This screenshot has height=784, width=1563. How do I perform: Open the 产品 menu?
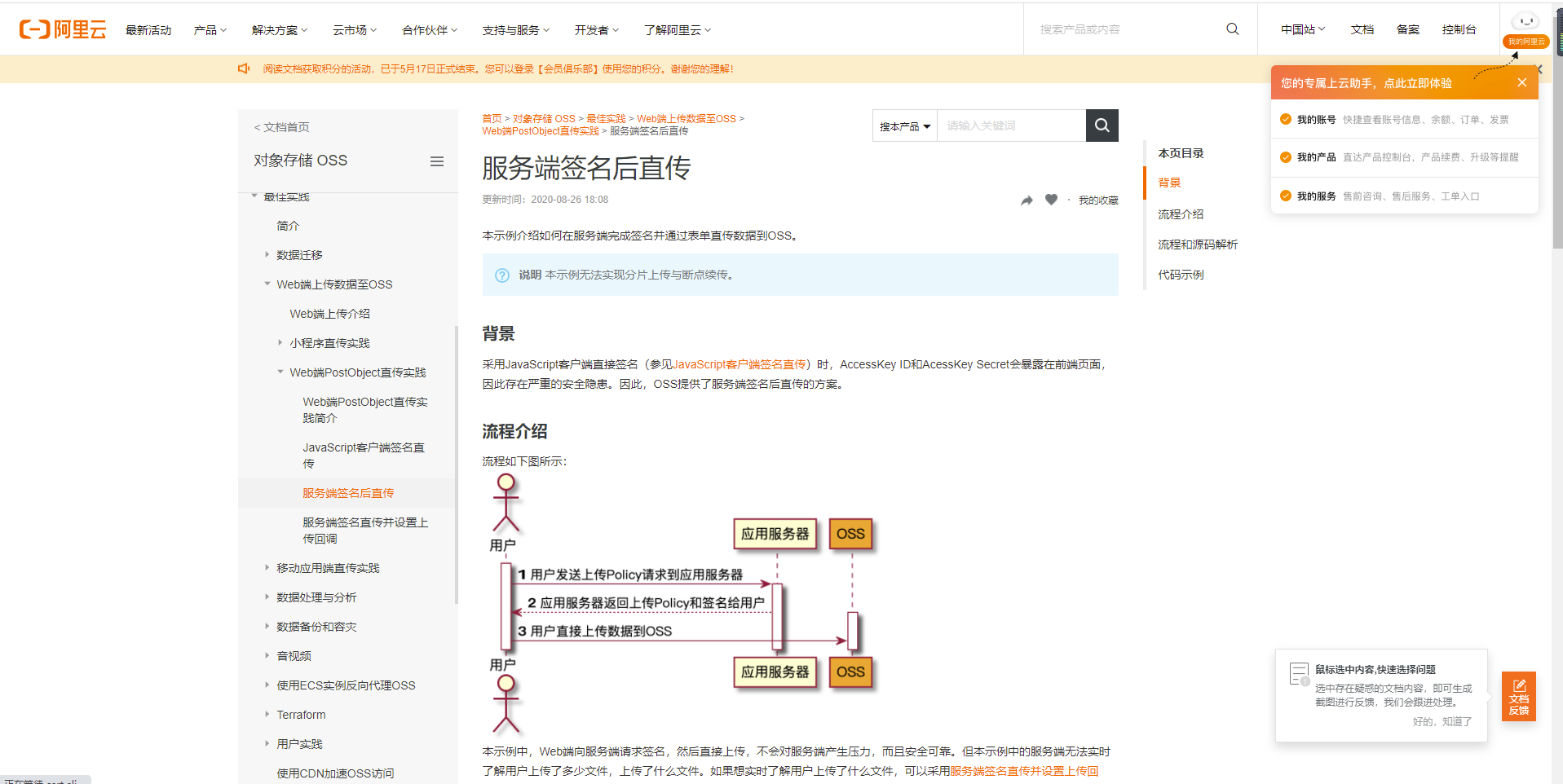210,29
